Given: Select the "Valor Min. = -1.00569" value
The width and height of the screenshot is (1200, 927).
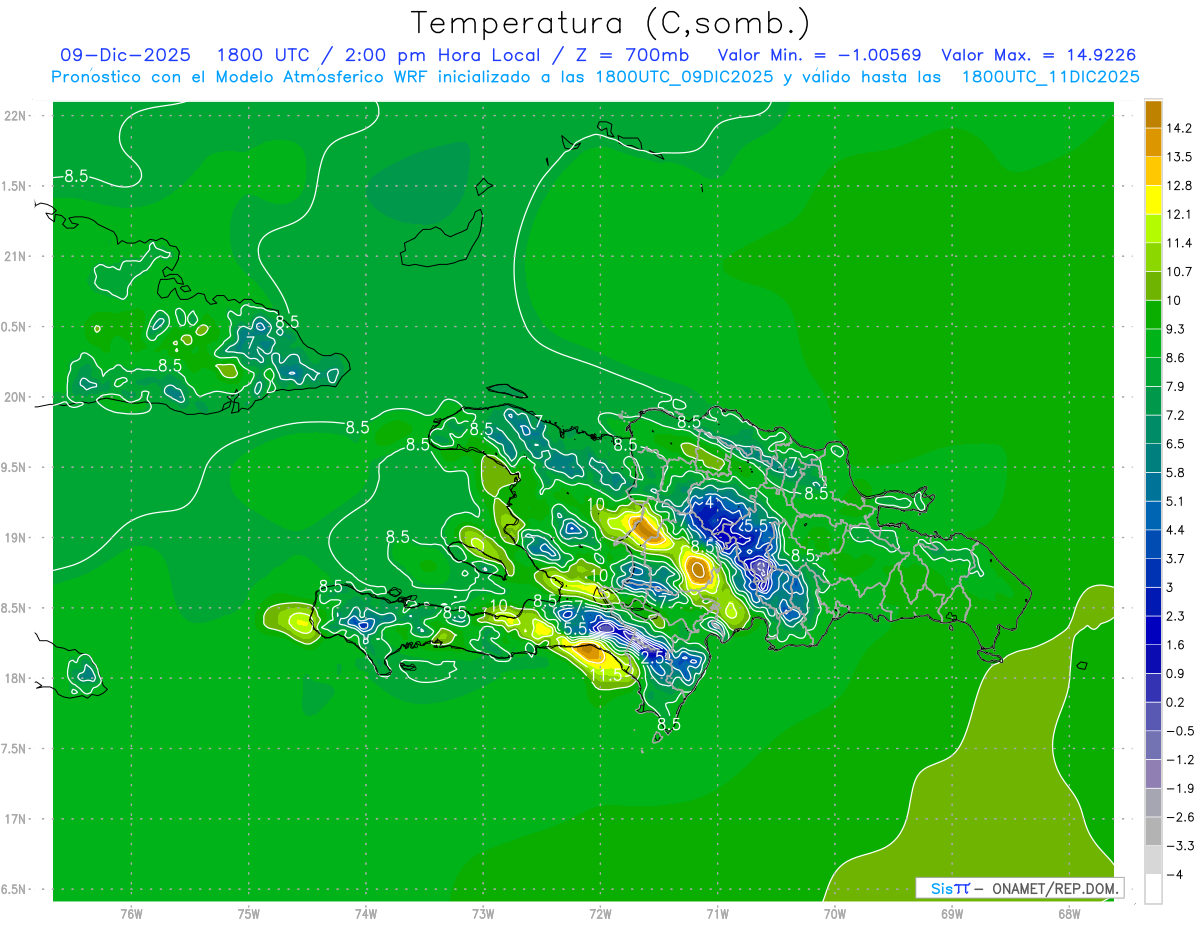Looking at the screenshot, I should click(x=820, y=56).
